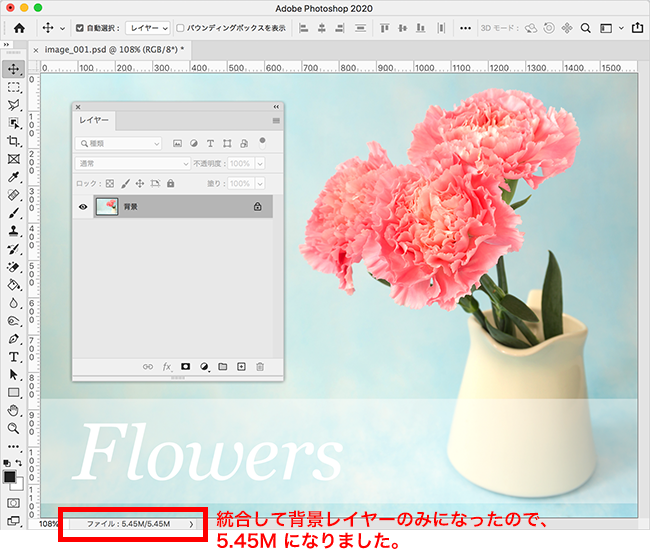Select the Pen tool
Viewport: 650px width, 550px height.
click(13, 339)
